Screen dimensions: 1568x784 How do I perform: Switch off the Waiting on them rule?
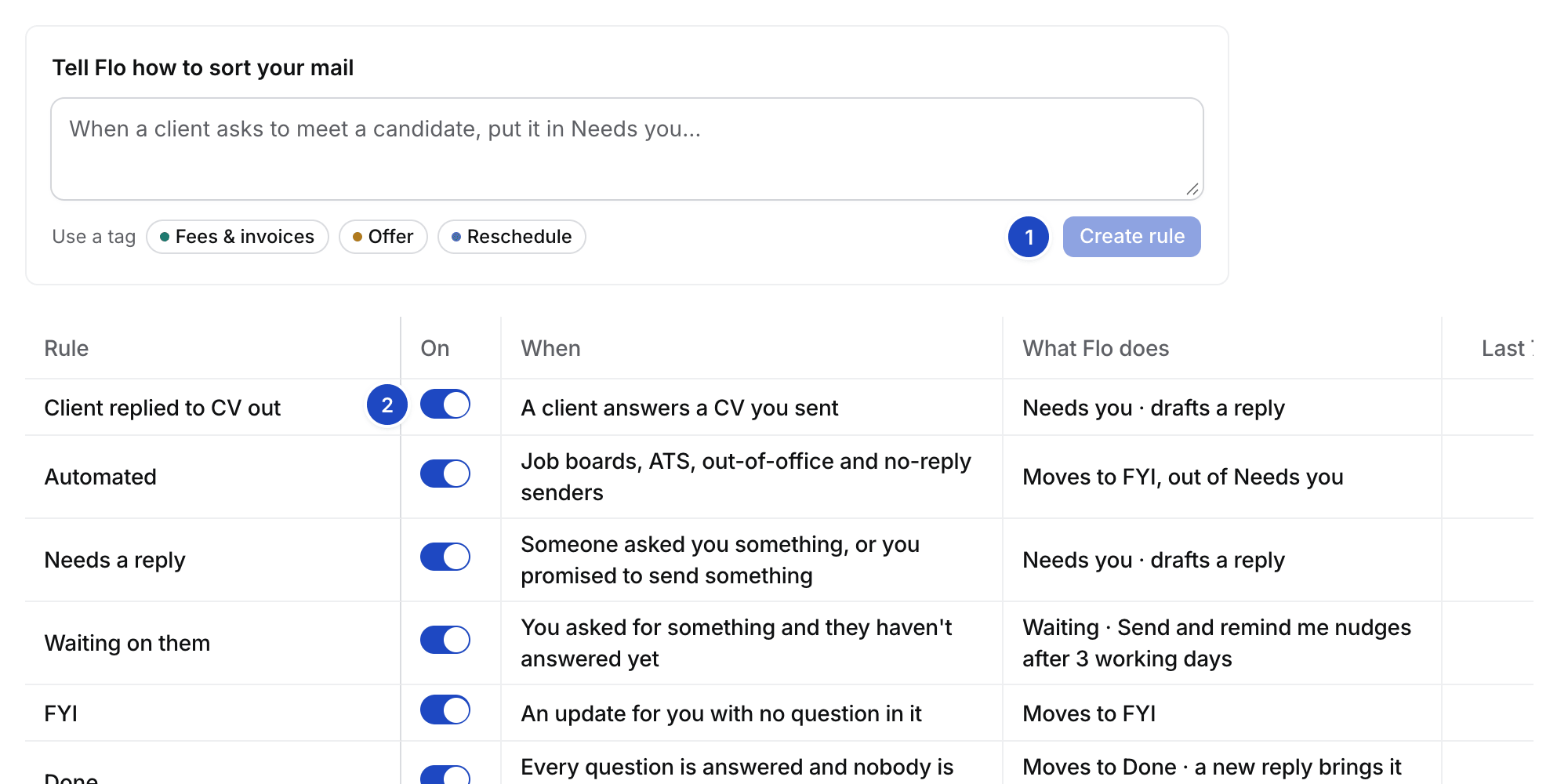coord(445,640)
